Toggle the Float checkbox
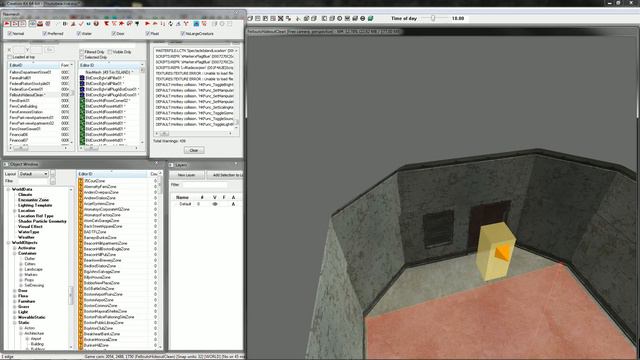The width and height of the screenshot is (640, 360). pos(148,33)
